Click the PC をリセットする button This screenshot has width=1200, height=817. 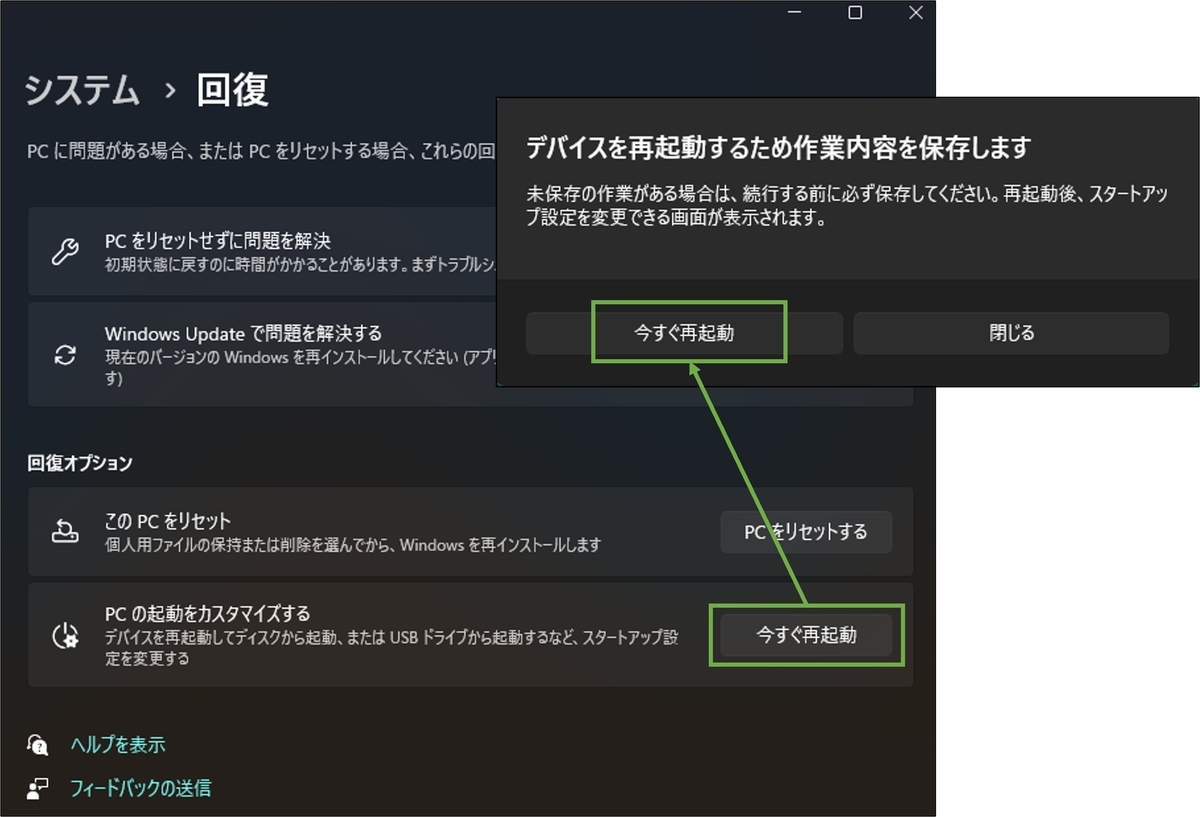click(x=806, y=532)
